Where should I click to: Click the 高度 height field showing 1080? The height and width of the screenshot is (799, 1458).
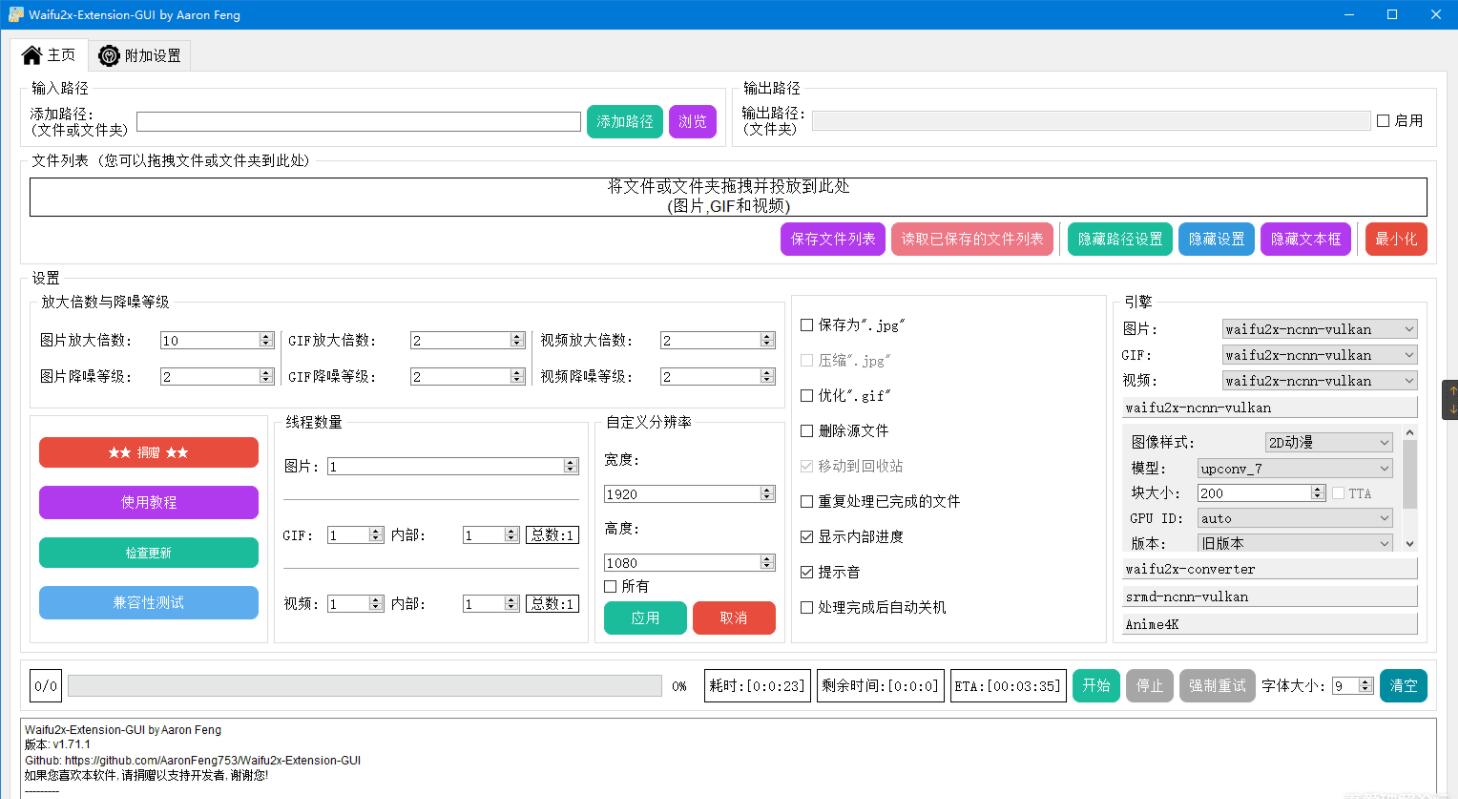(x=689, y=563)
